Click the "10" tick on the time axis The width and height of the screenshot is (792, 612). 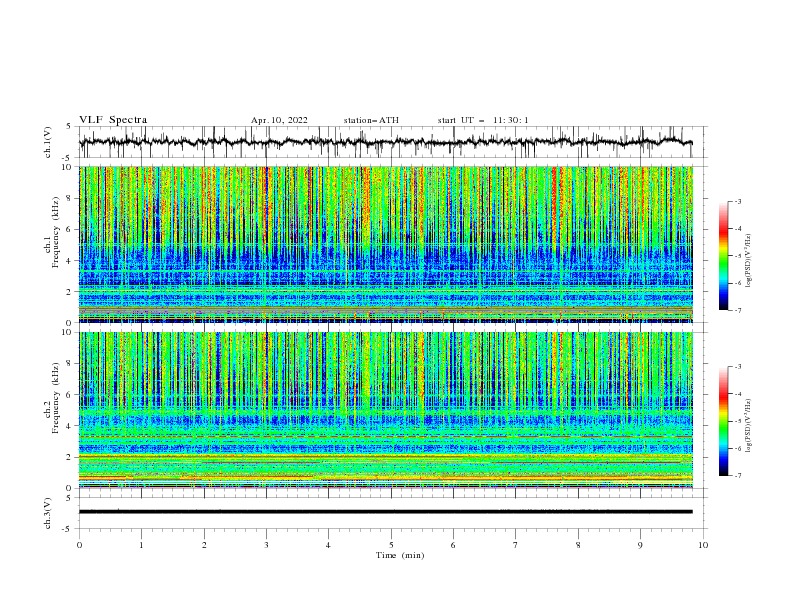coord(703,545)
